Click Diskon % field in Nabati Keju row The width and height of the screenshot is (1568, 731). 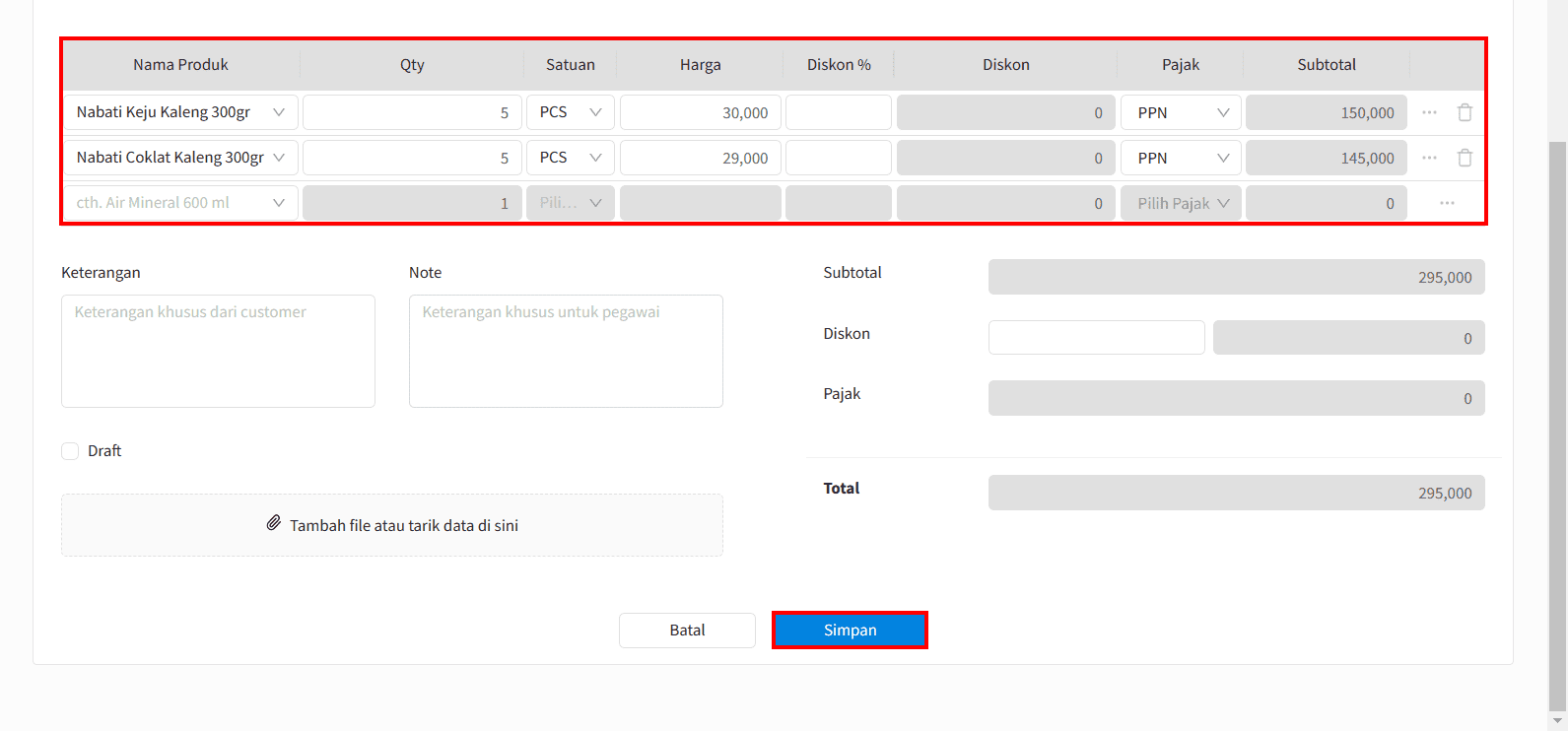(839, 112)
